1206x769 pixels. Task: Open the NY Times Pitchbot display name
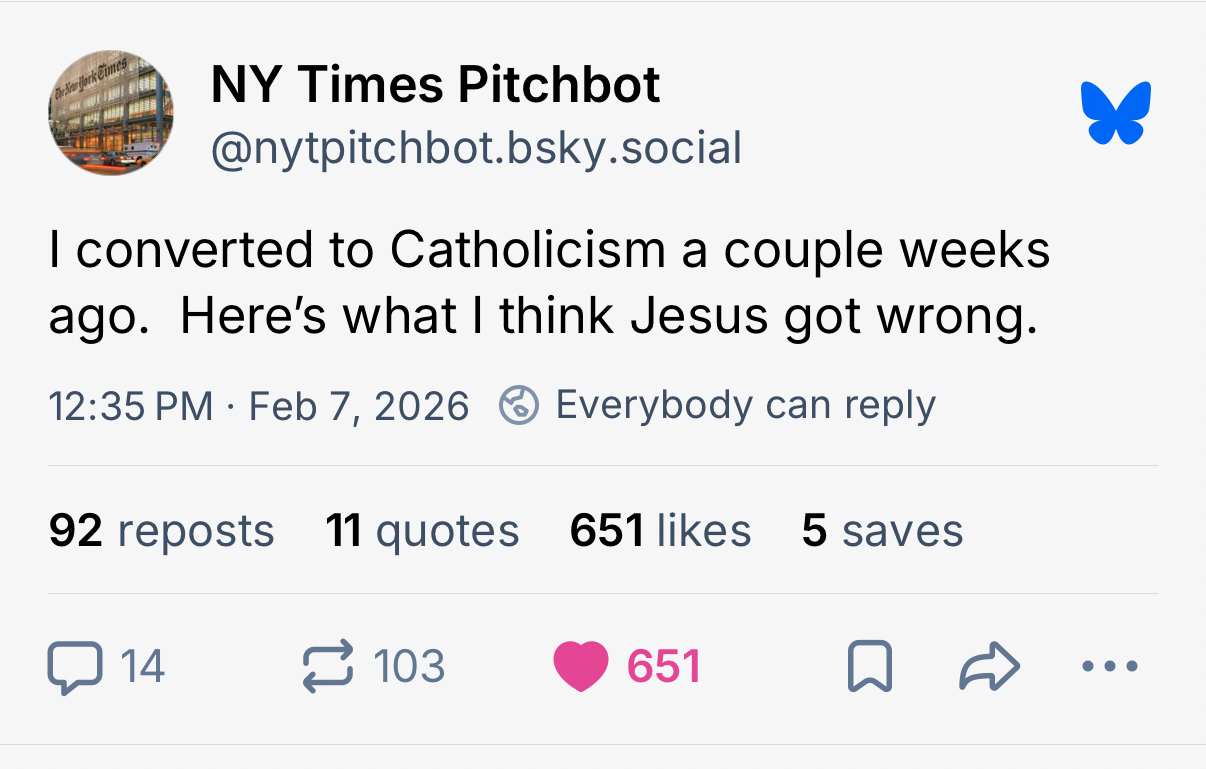coord(435,84)
